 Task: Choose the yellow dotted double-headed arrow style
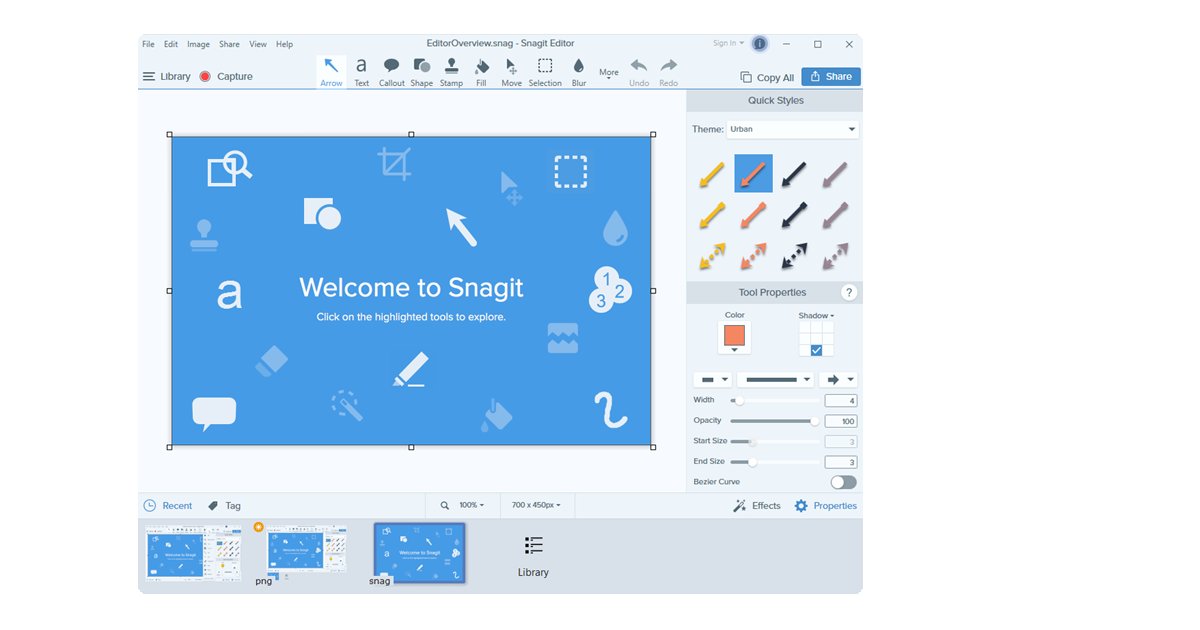tap(712, 257)
